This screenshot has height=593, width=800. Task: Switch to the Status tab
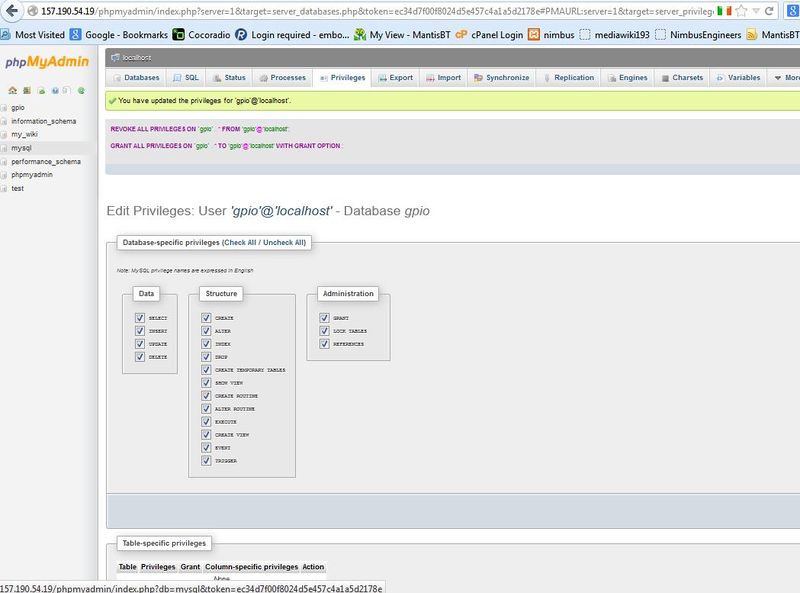pyautogui.click(x=229, y=78)
